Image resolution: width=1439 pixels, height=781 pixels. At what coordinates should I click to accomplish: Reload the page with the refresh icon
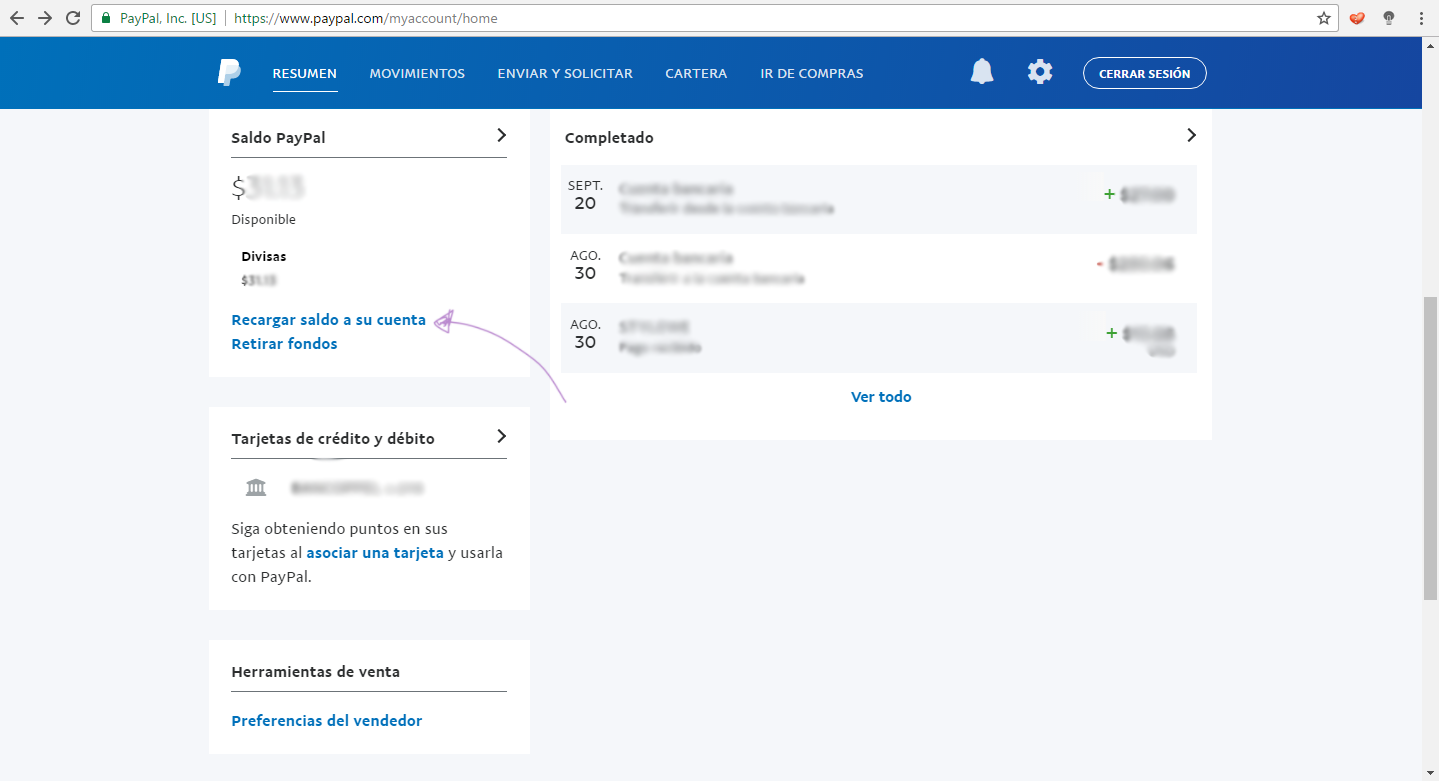72,18
